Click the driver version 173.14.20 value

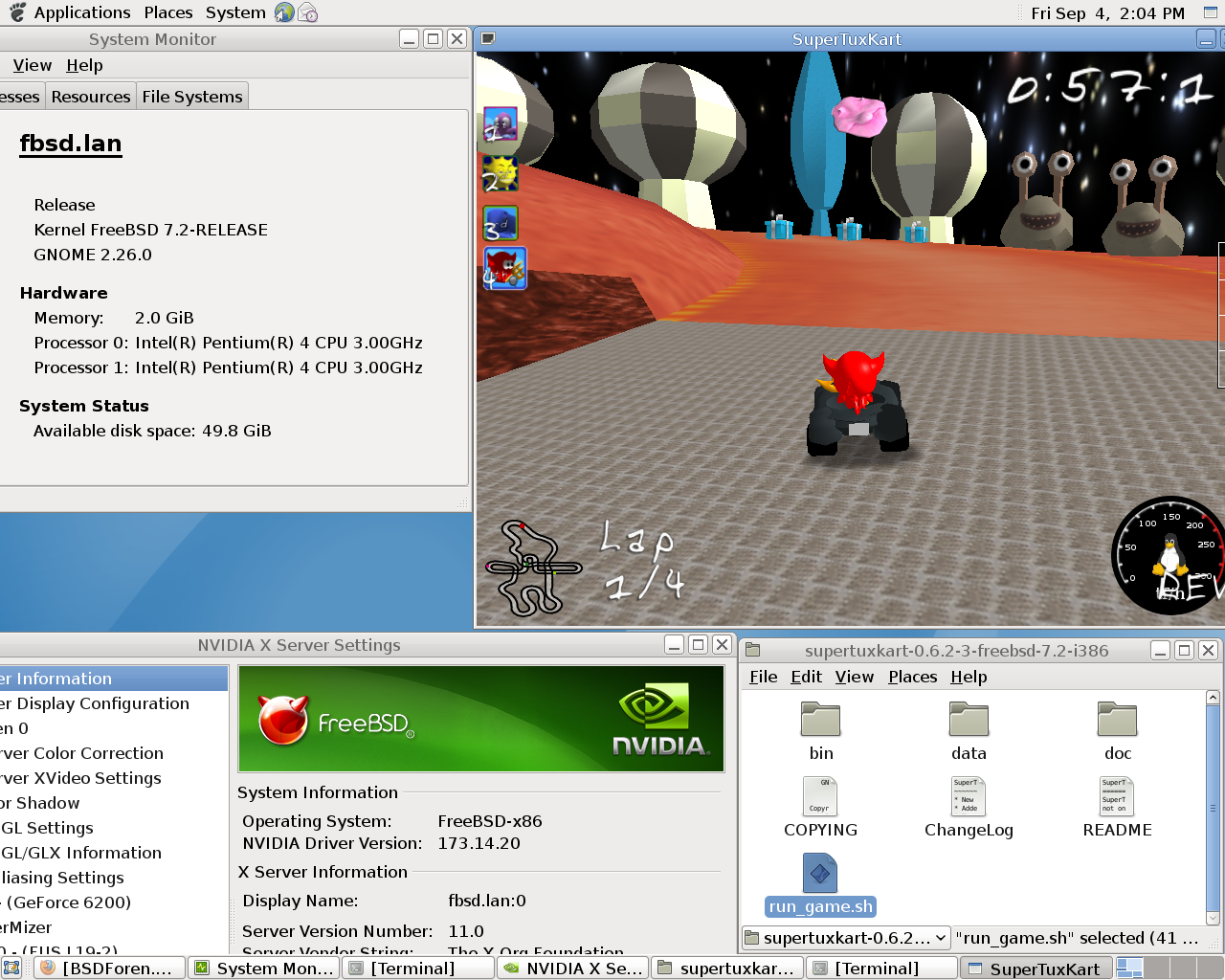tap(479, 843)
